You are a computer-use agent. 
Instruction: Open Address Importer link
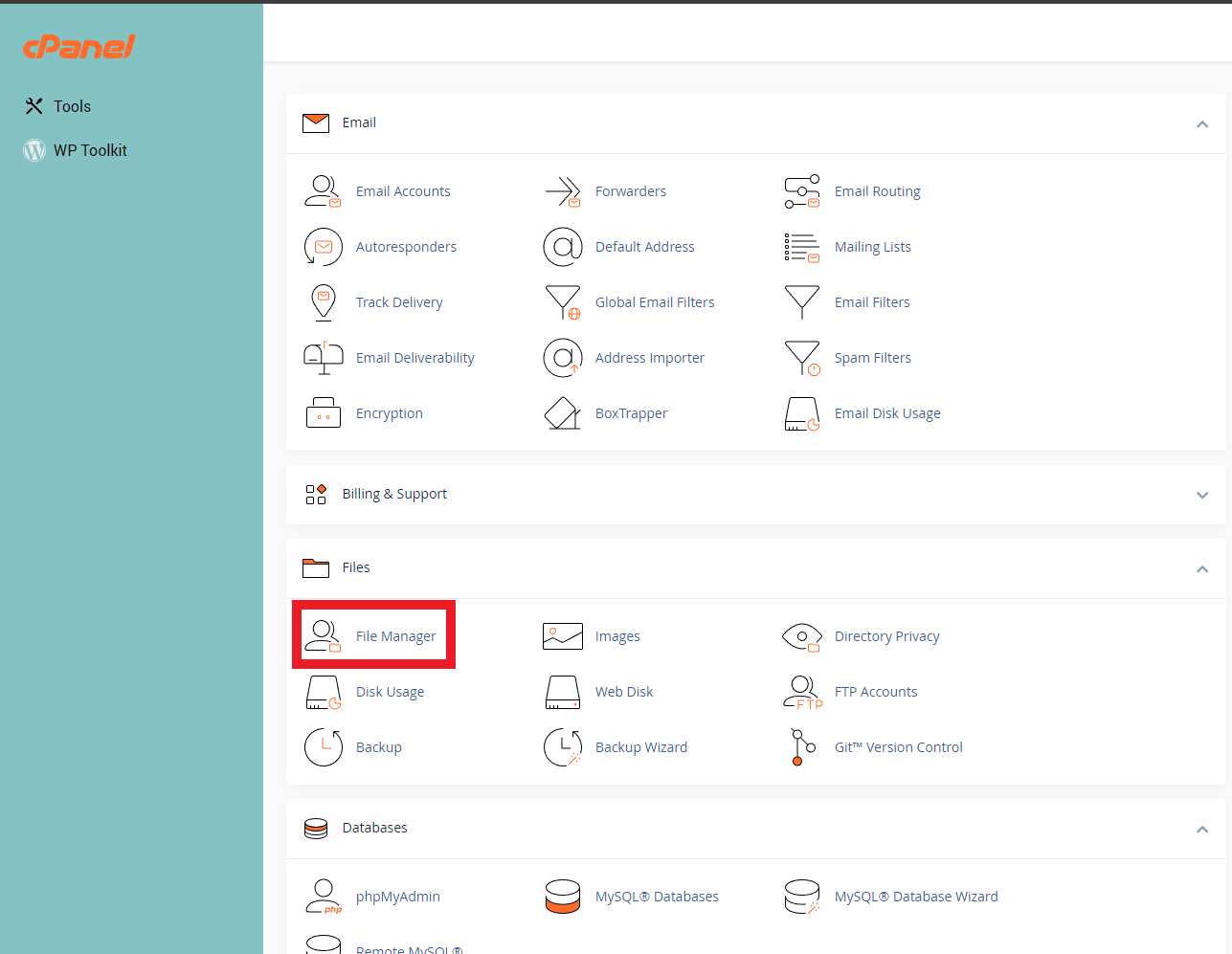point(650,358)
